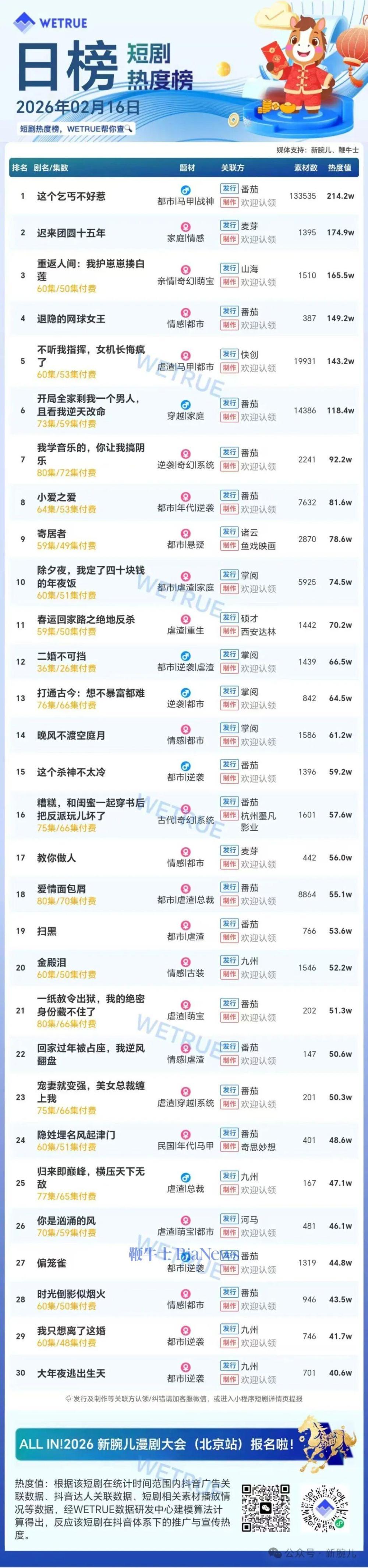Open the drama title 退隐的网球女王
The width and height of the screenshot is (368, 1568).
click(71, 318)
